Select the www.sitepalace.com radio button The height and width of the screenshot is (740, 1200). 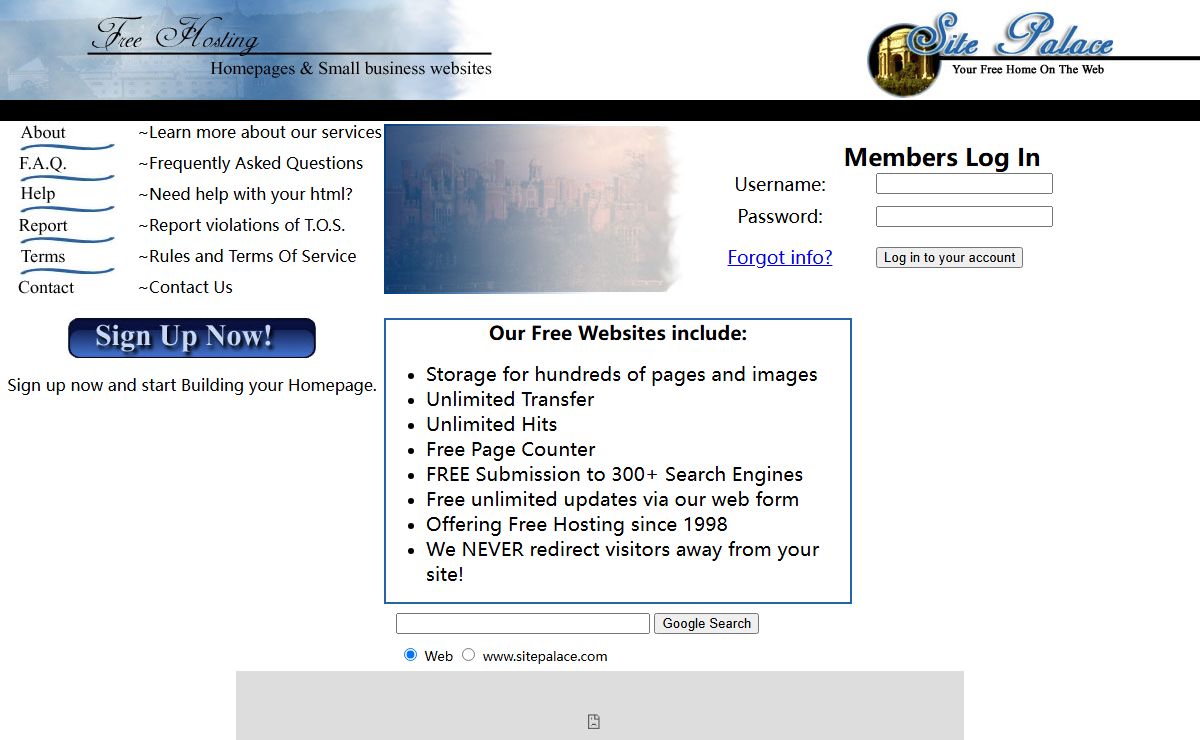click(468, 655)
